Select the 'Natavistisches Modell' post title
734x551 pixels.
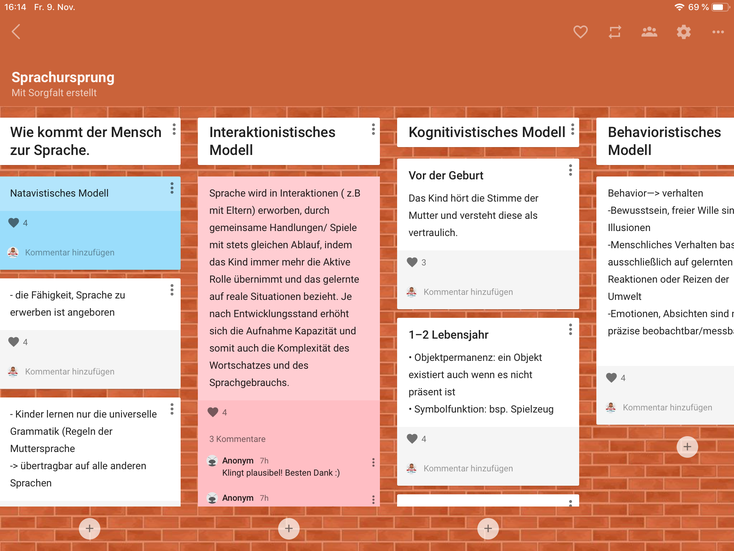[x=59, y=193]
